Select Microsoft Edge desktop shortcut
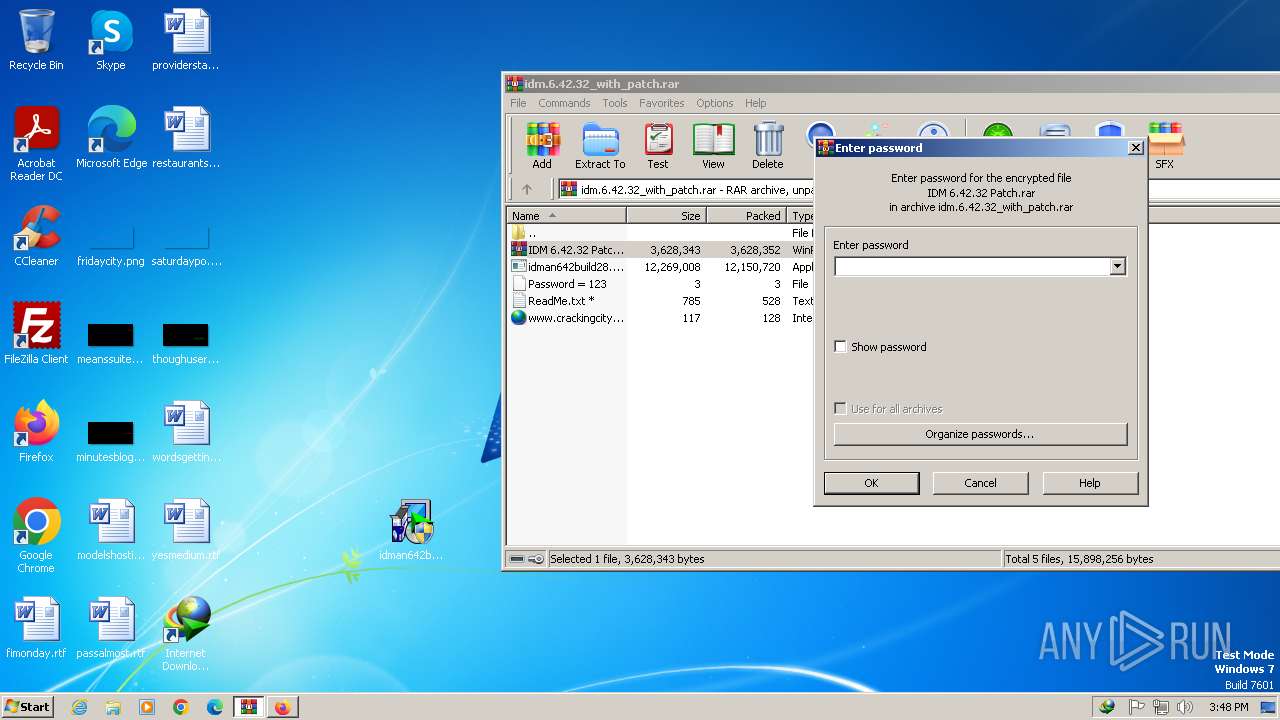 (111, 138)
